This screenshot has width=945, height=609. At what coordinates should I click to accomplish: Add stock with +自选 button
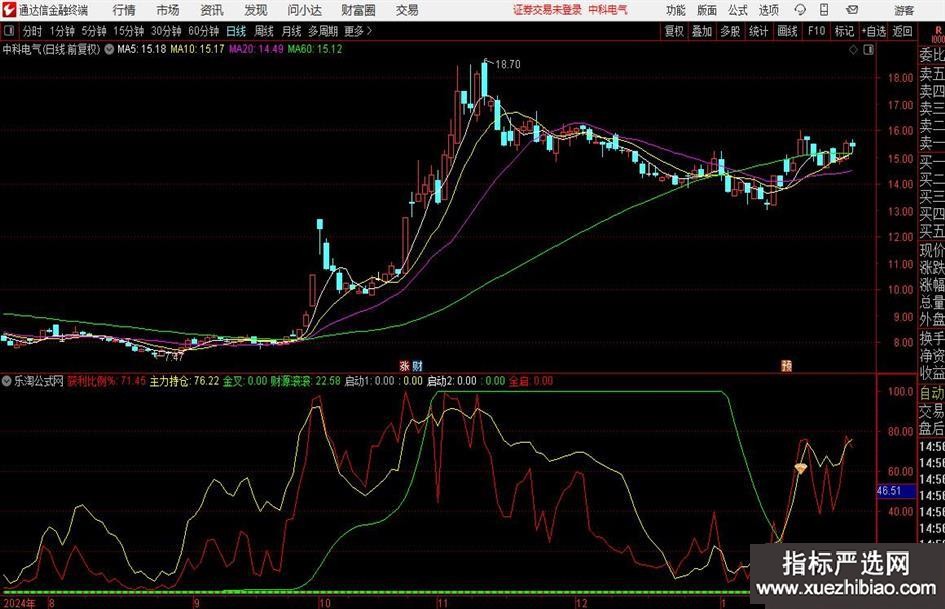click(x=874, y=31)
